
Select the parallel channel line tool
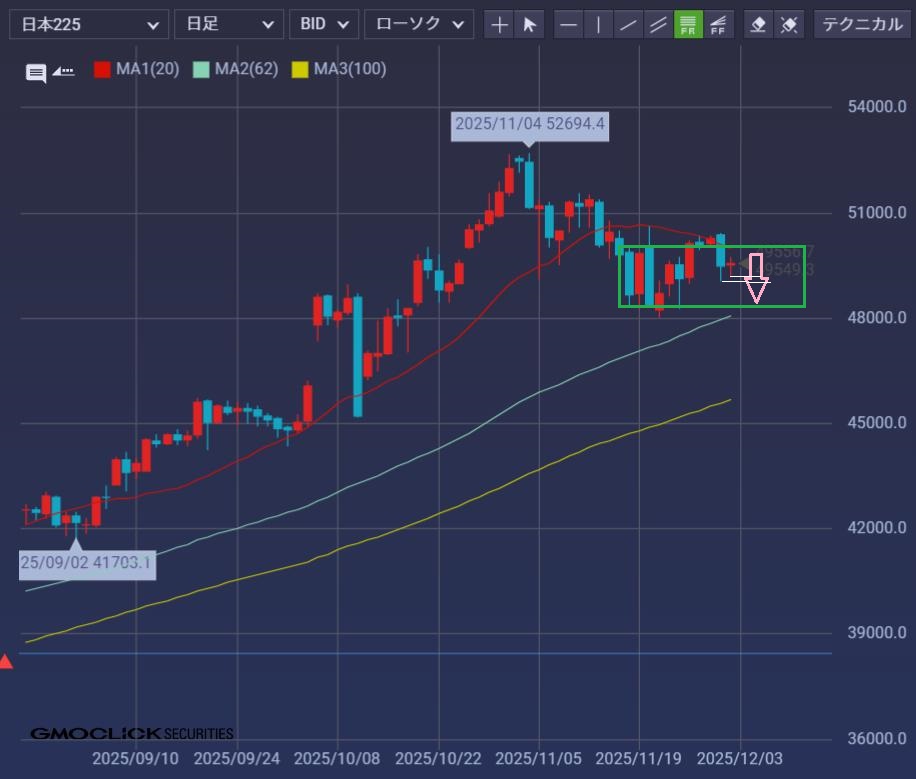[658, 24]
